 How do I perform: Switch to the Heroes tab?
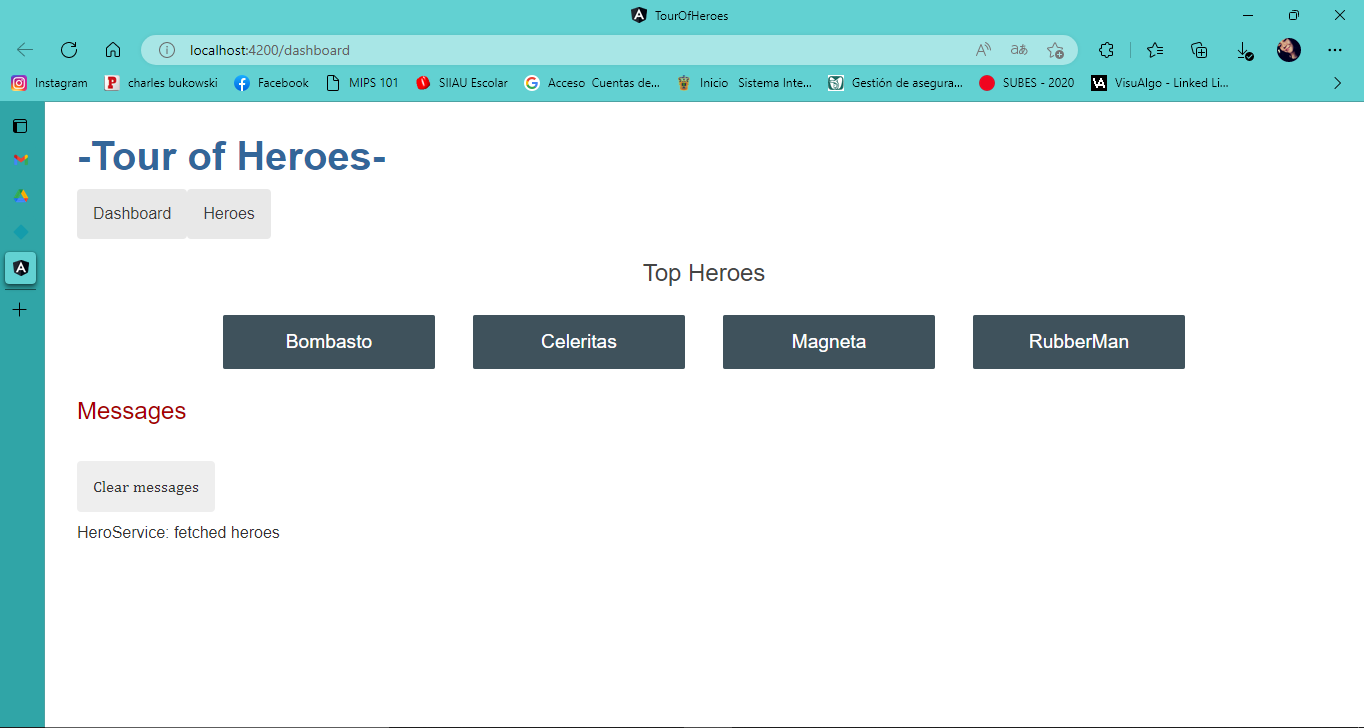228,213
